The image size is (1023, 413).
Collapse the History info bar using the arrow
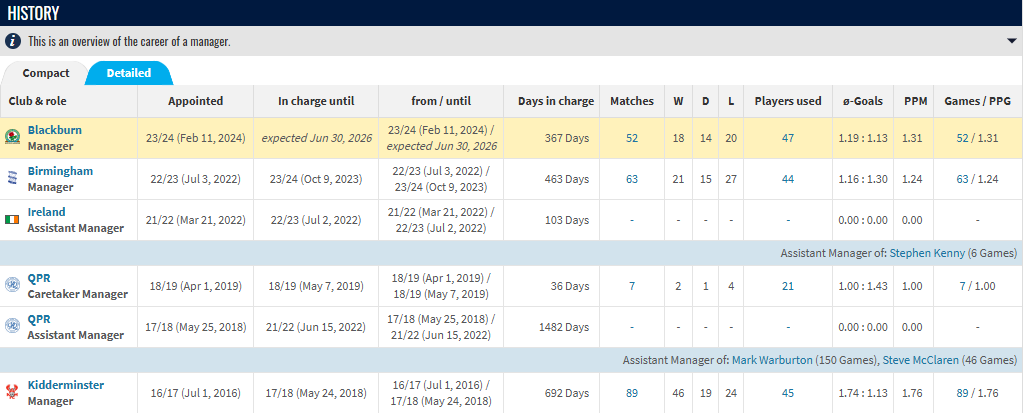[x=1011, y=41]
